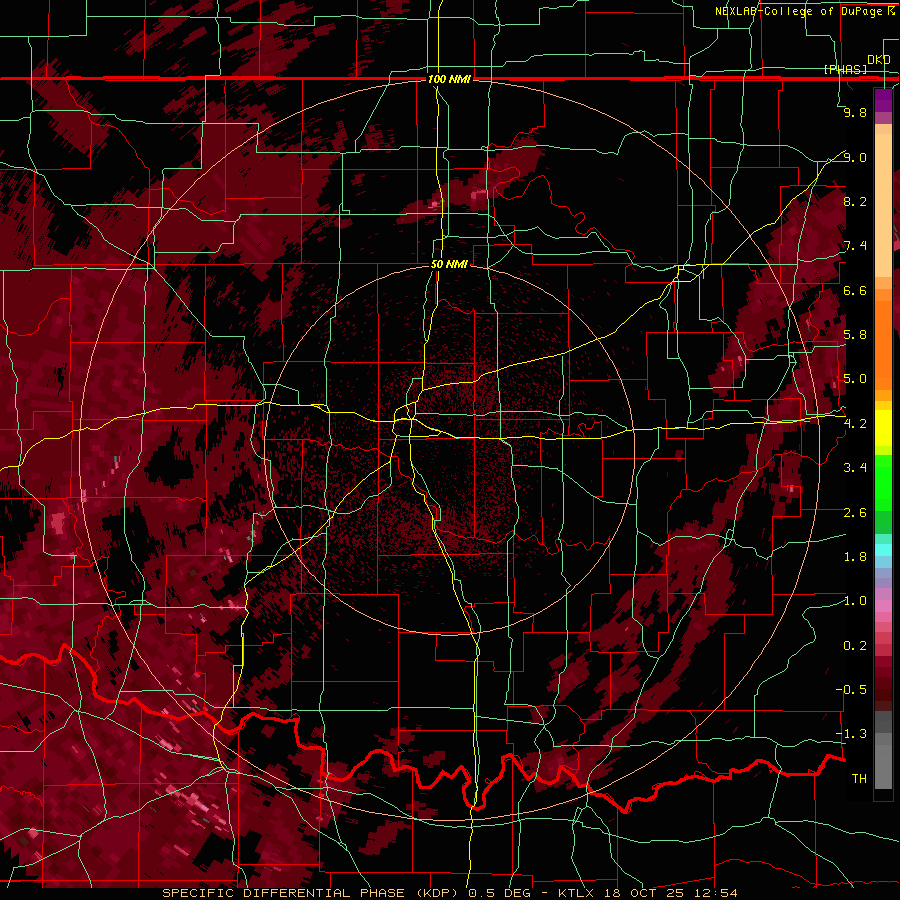
Task: Pick the pink swatch beside 1.0
Action: 883,605
